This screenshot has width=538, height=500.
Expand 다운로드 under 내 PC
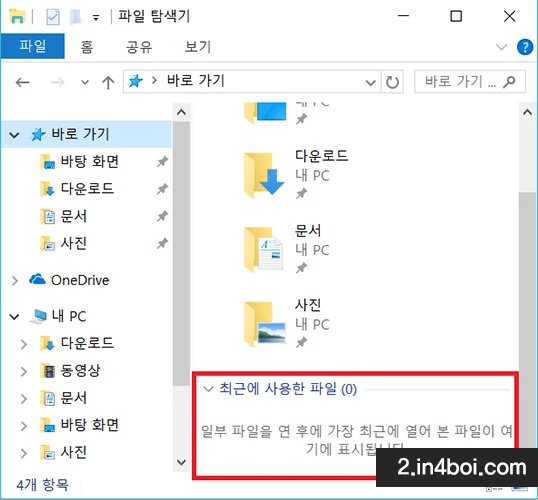point(24,344)
